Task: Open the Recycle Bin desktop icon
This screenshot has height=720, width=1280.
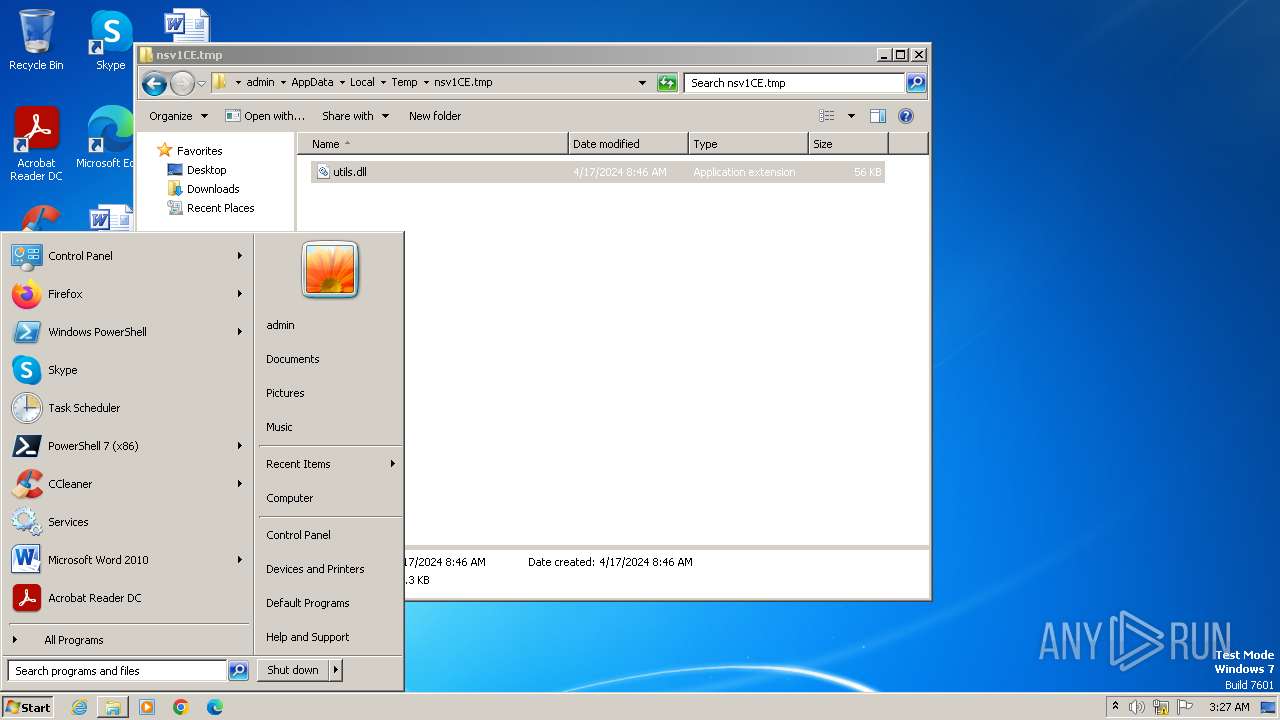Action: (x=36, y=40)
